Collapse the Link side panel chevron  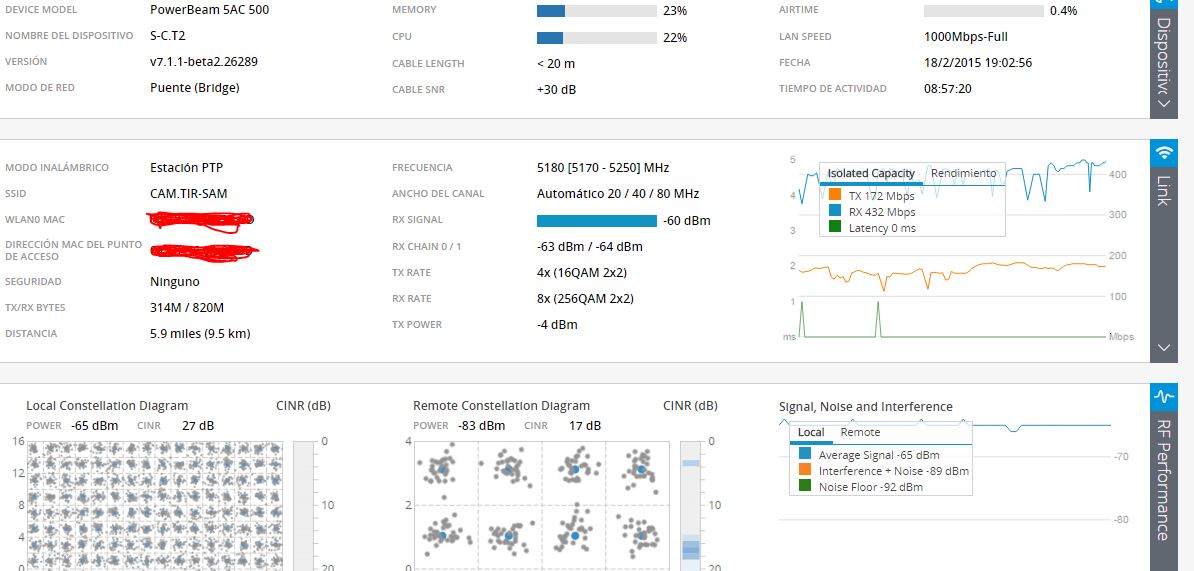pos(1163,347)
